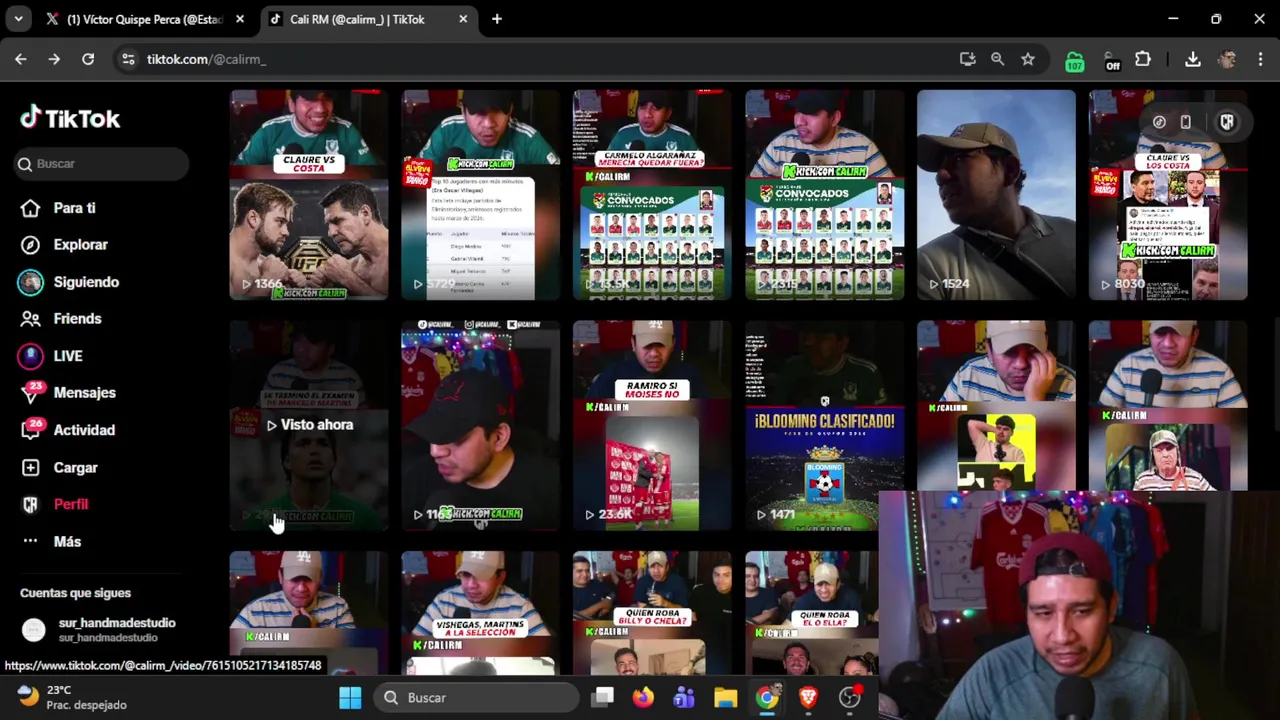The height and width of the screenshot is (720, 1280).
Task: Click the taskbar Buscar search box
Action: click(474, 698)
